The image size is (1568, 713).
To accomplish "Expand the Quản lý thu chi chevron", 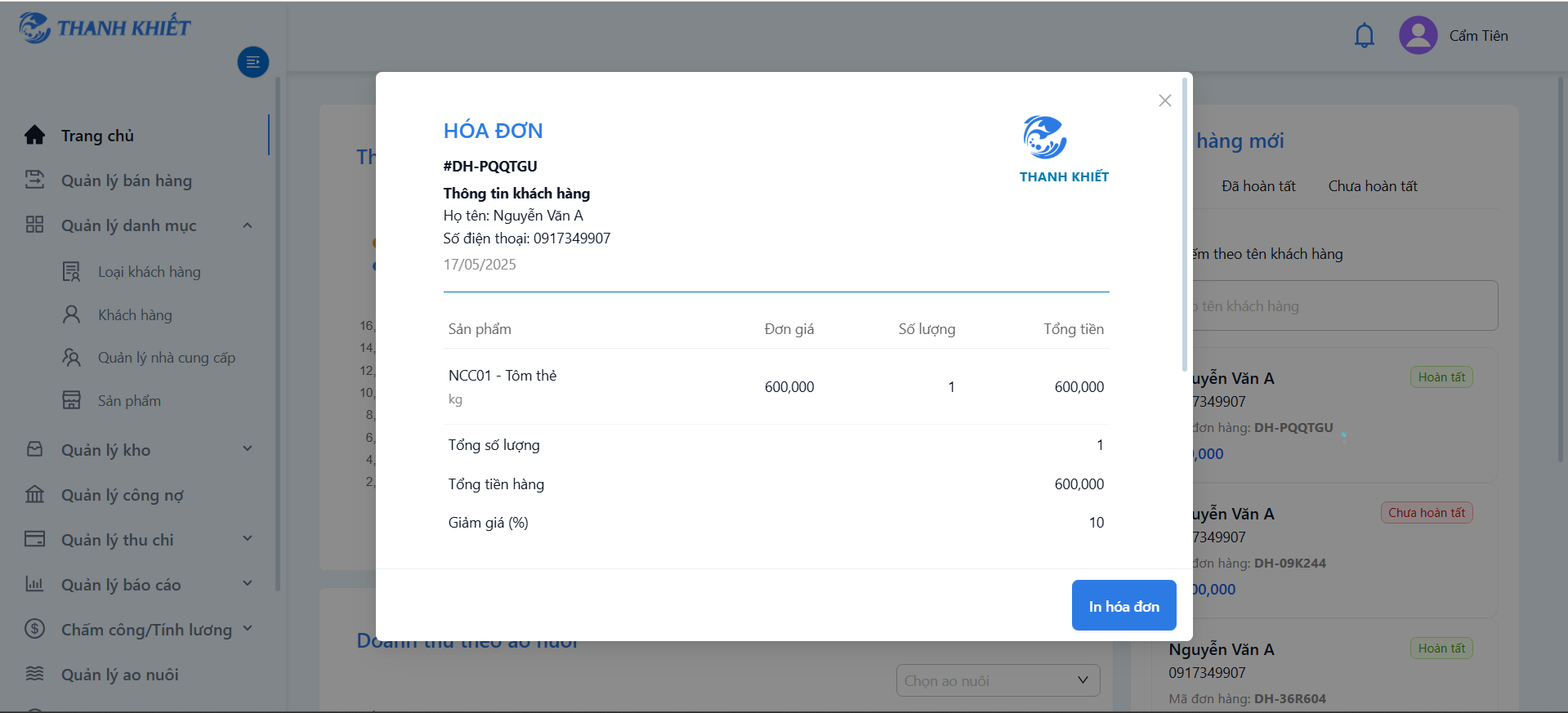I will click(x=248, y=539).
